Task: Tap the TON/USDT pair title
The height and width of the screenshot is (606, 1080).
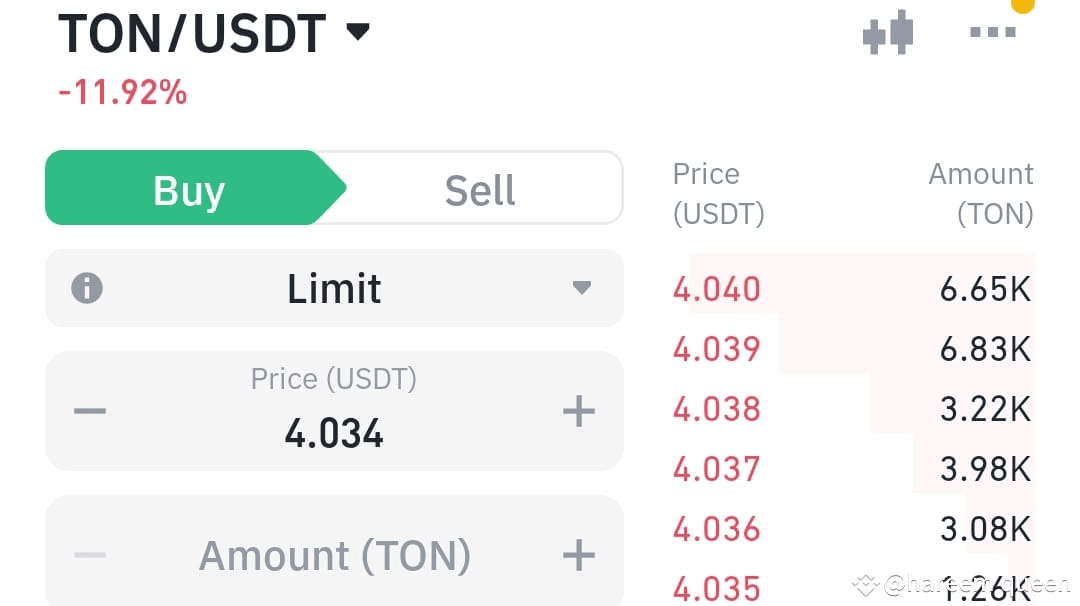Action: click(x=192, y=34)
